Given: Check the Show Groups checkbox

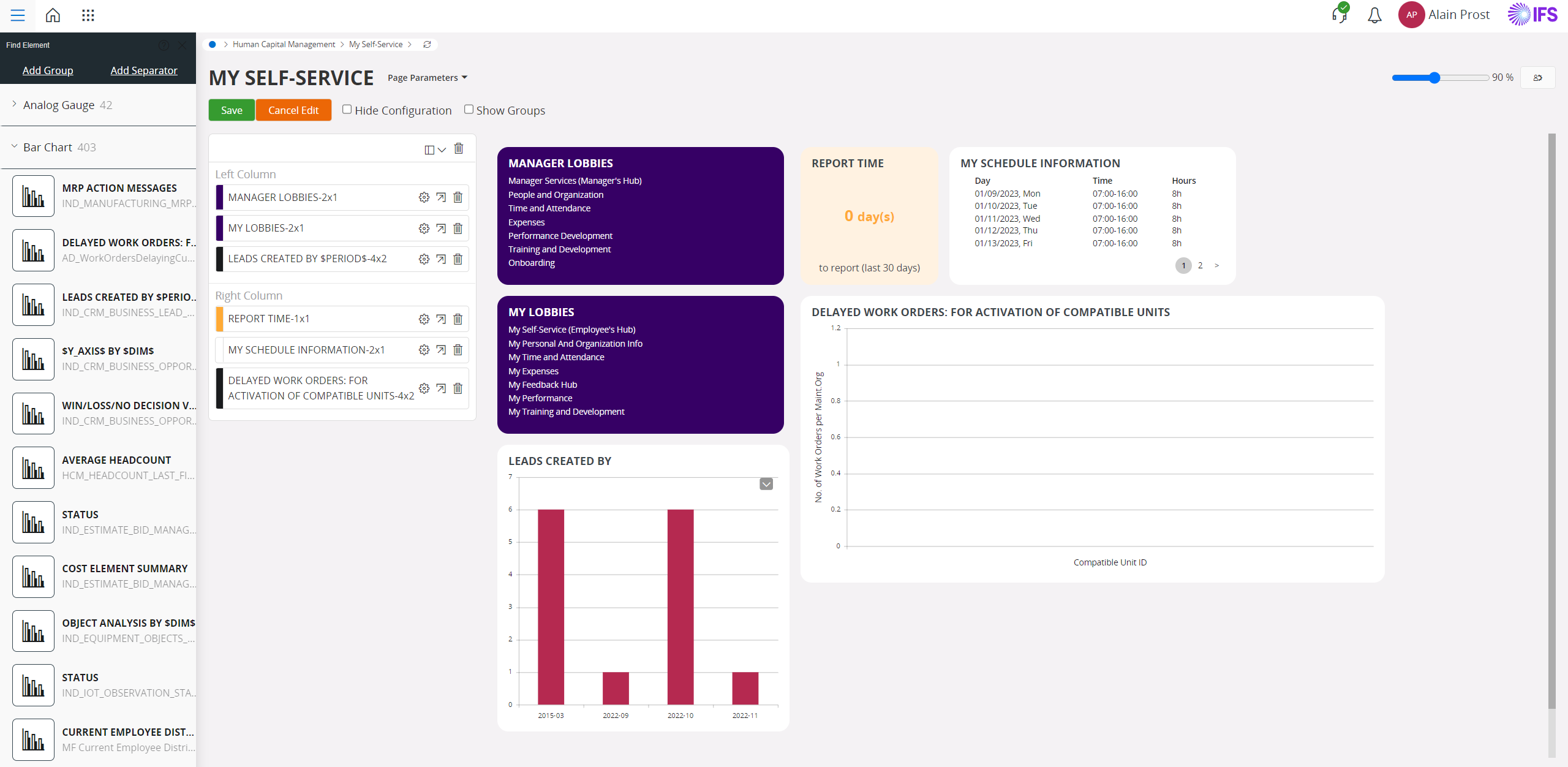Looking at the screenshot, I should 469,110.
